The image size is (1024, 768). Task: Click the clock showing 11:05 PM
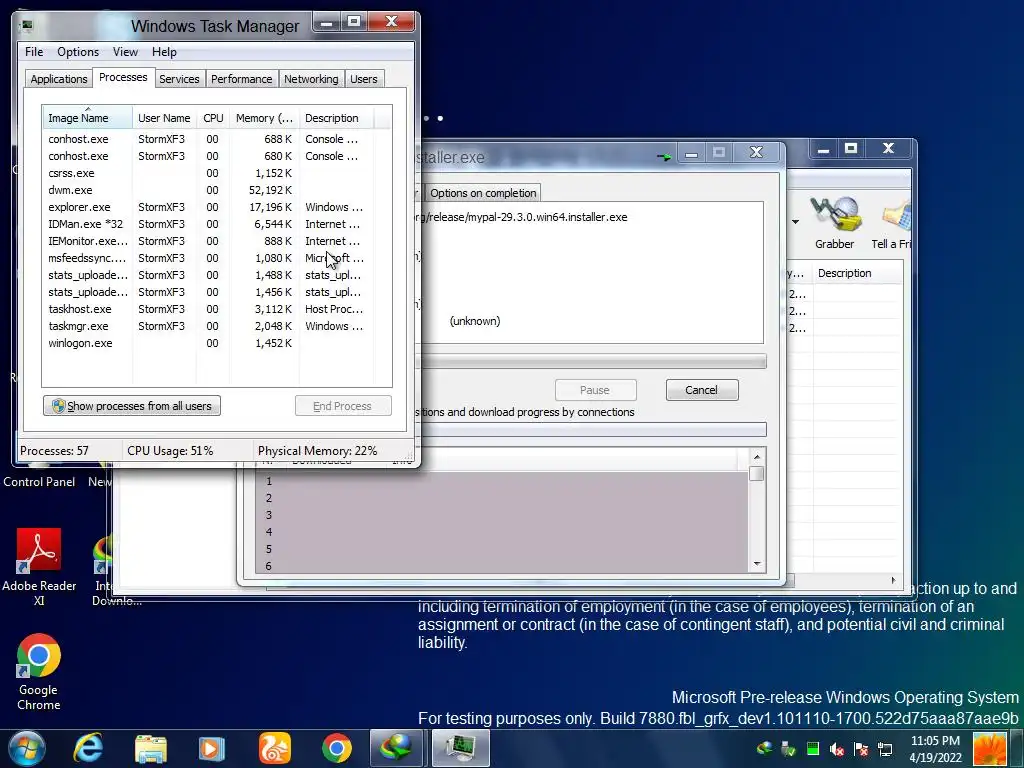[935, 749]
